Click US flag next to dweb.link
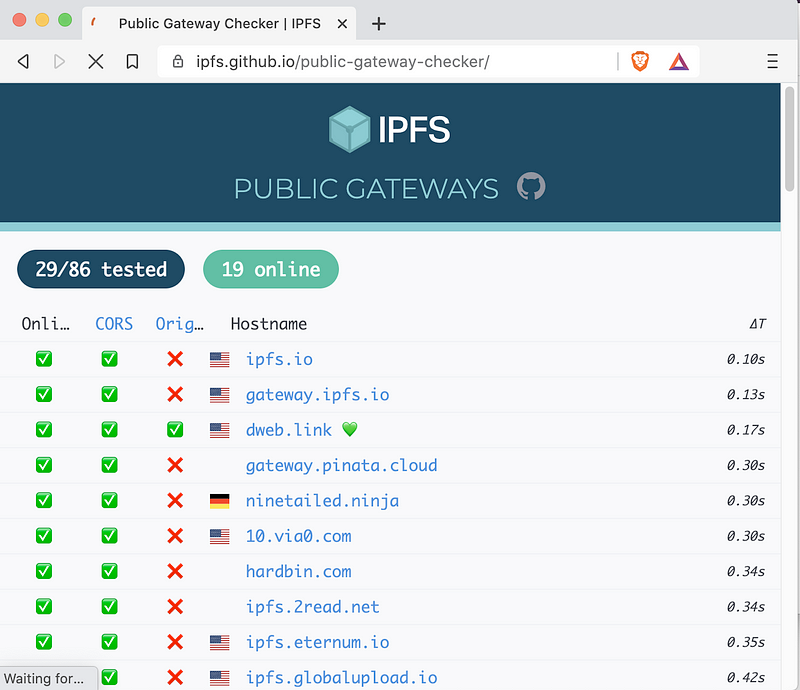 219,430
